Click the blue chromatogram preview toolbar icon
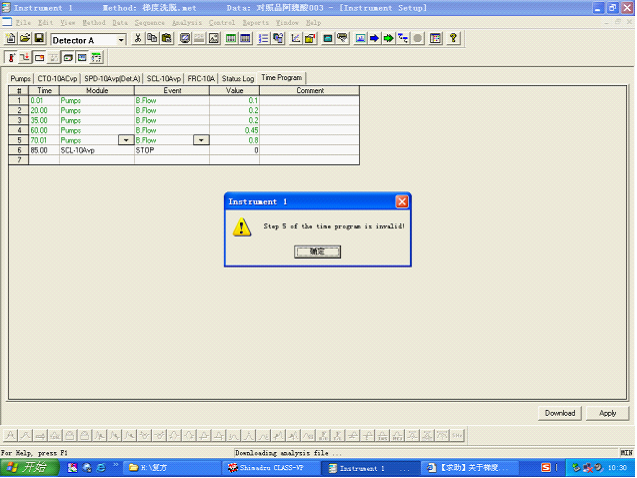Image resolution: width=637 pixels, height=478 pixels. (360, 39)
